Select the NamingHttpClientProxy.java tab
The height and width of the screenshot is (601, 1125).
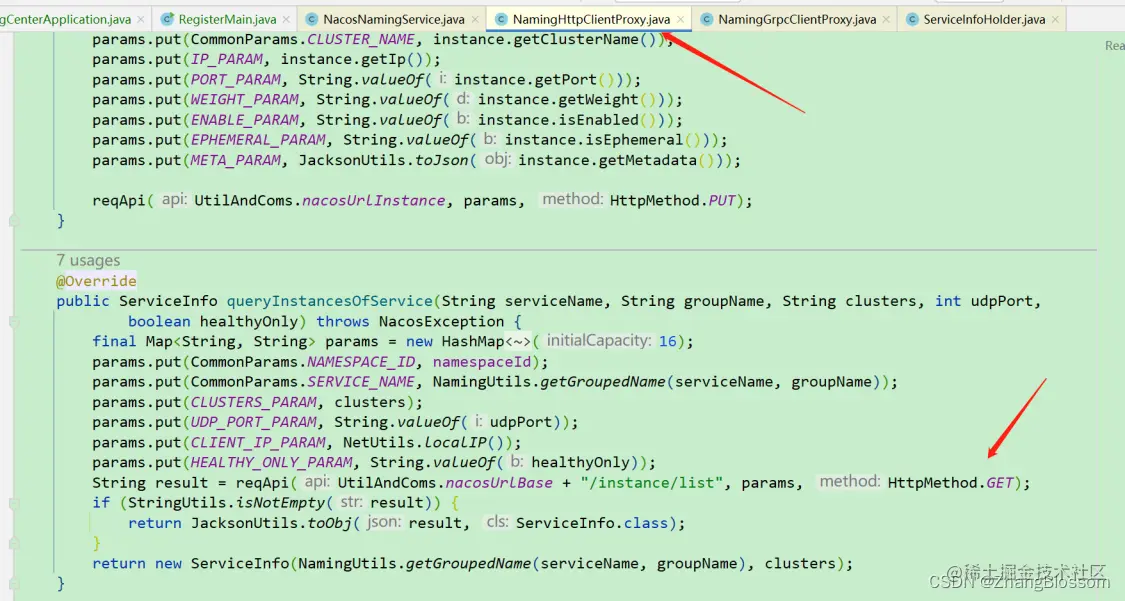(591, 19)
